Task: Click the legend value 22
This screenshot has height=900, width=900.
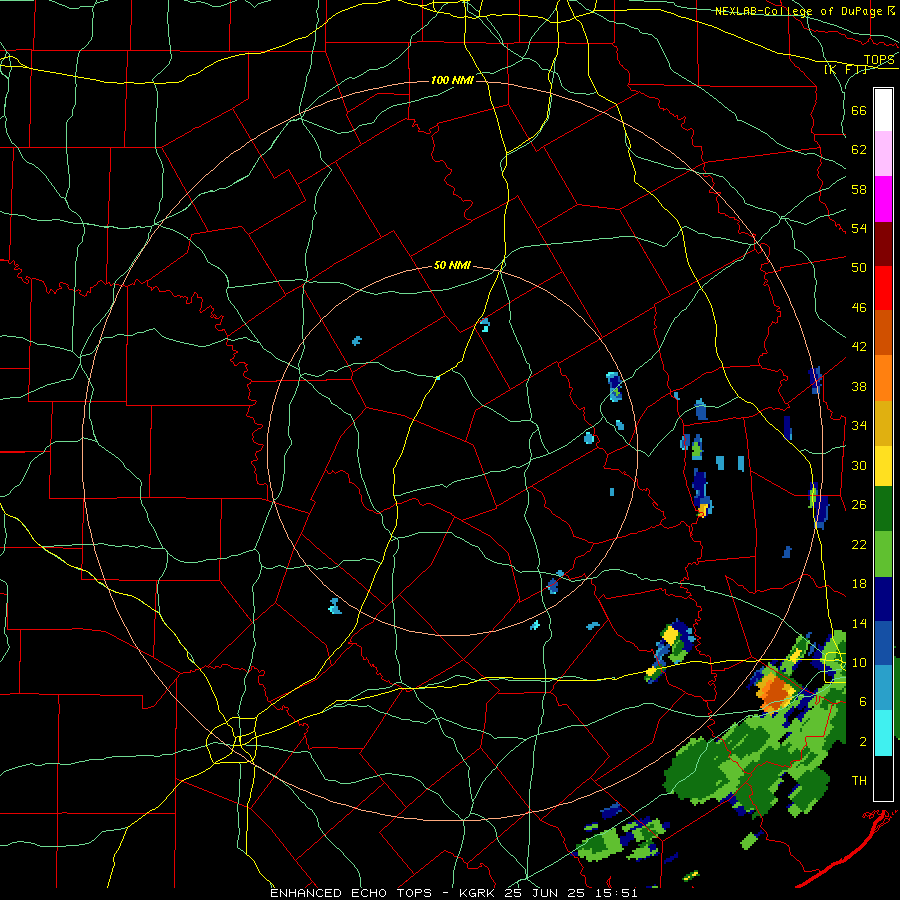Action: pos(859,544)
